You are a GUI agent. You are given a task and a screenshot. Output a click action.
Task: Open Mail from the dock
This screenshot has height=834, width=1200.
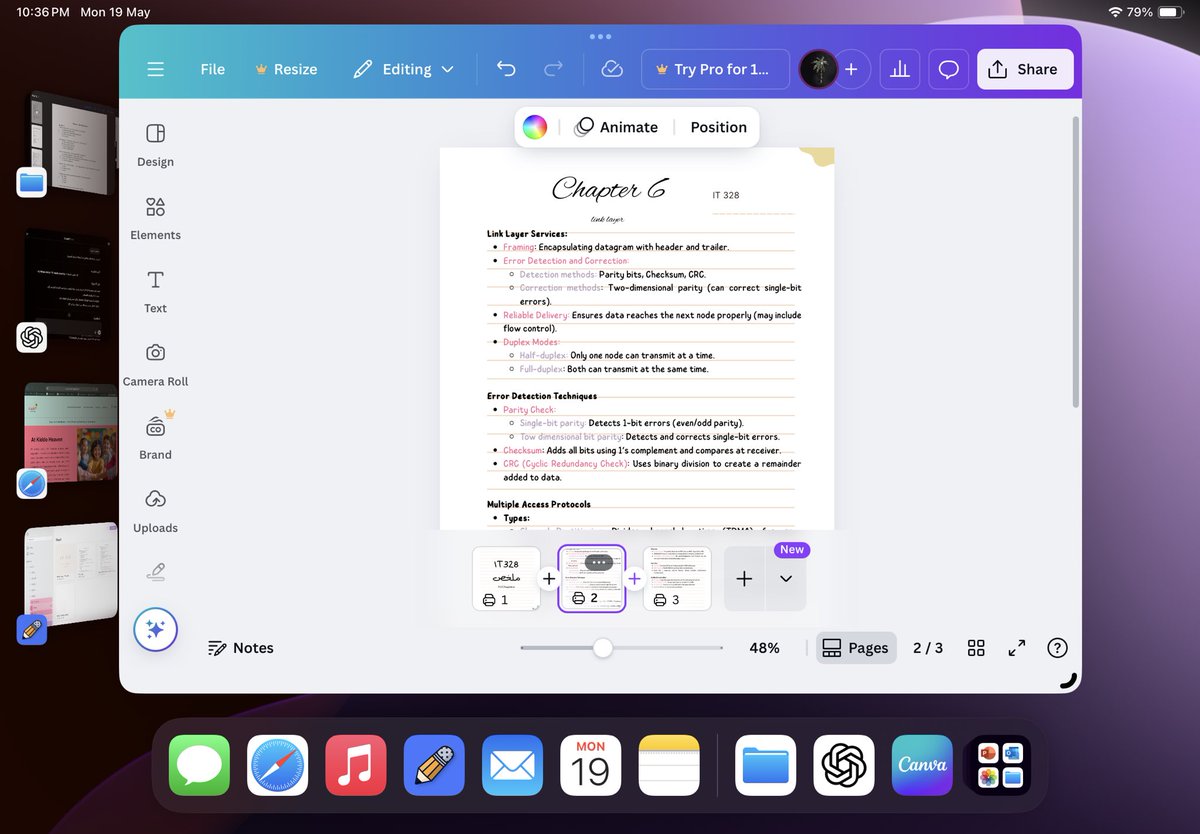click(x=512, y=766)
